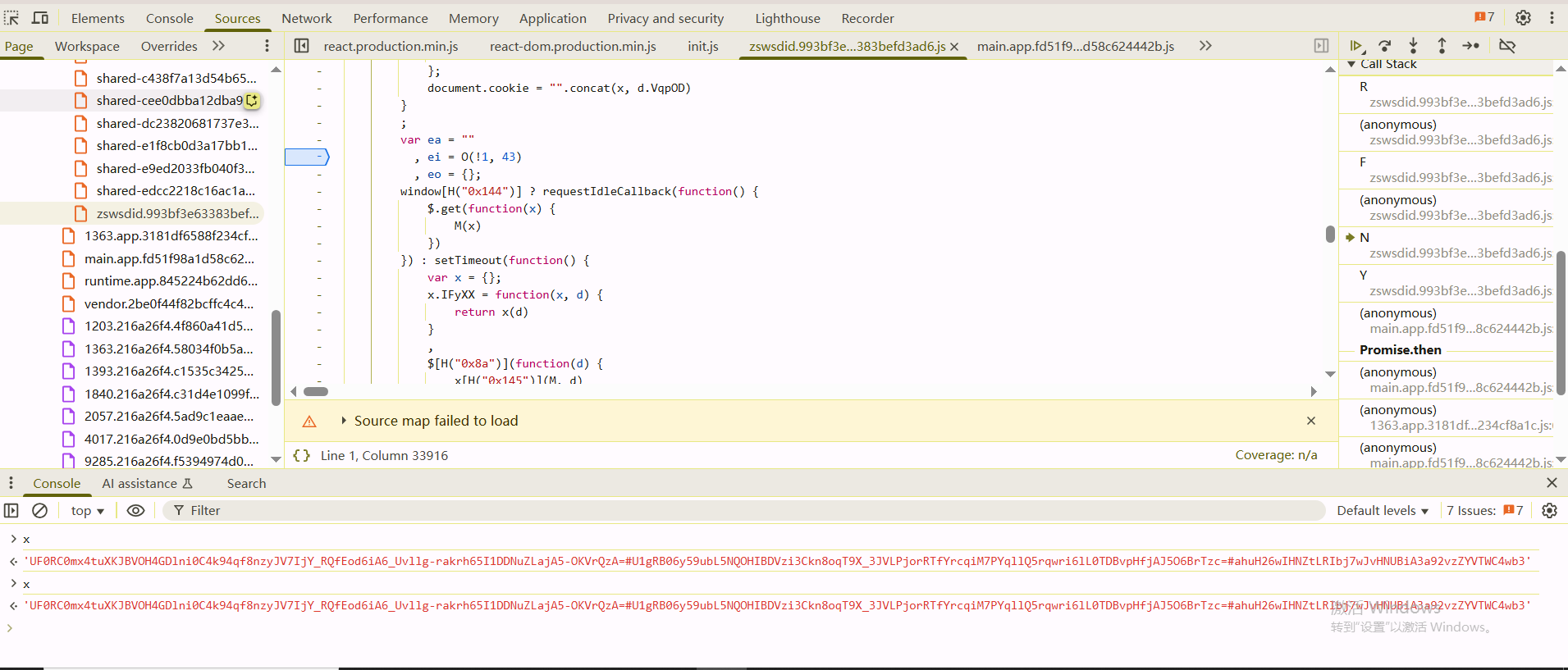Image resolution: width=1568 pixels, height=670 pixels.
Task: Pretty-print the source with the braces icon
Action: [302, 455]
